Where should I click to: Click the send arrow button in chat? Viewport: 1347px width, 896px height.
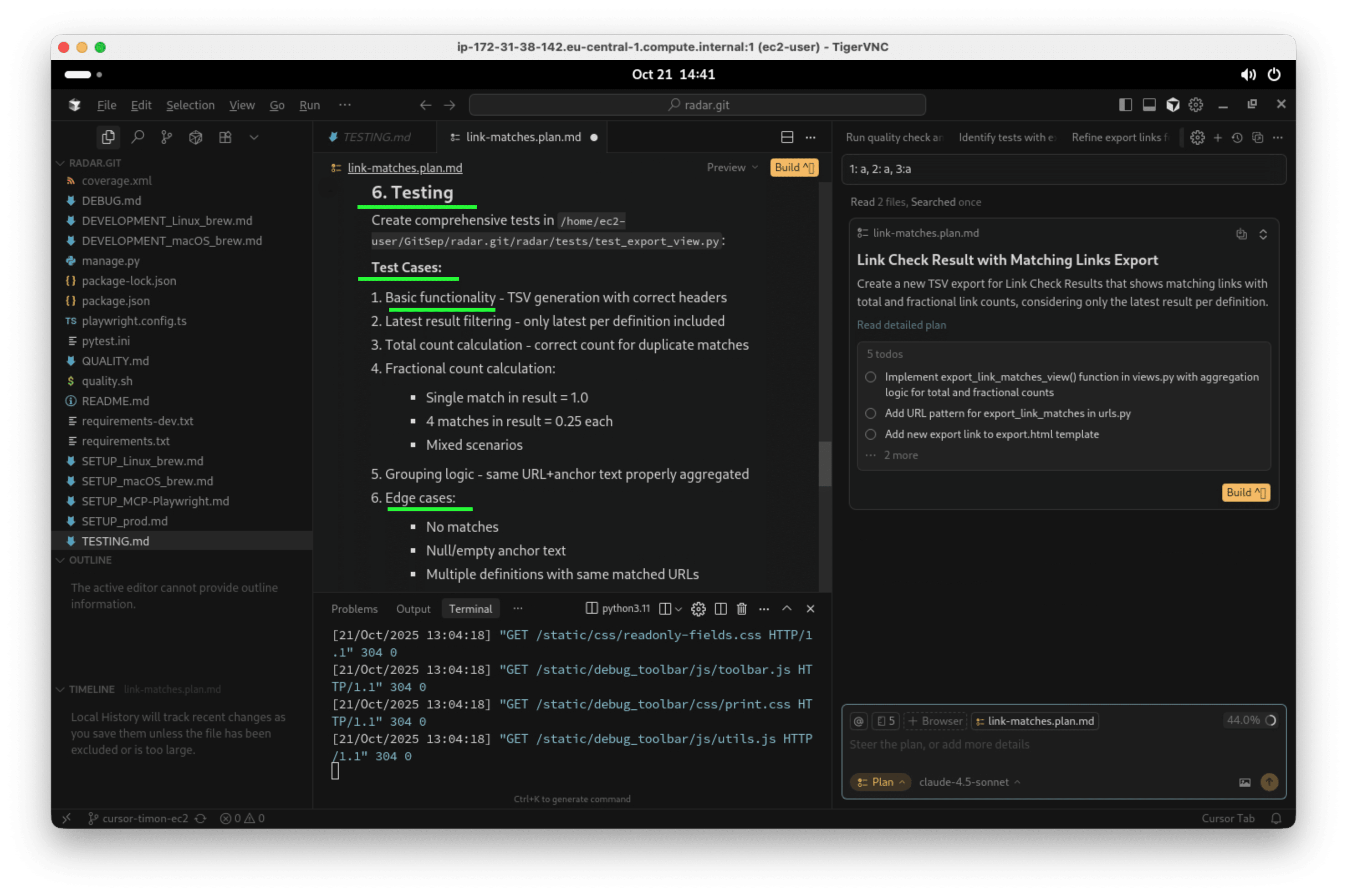(1269, 782)
